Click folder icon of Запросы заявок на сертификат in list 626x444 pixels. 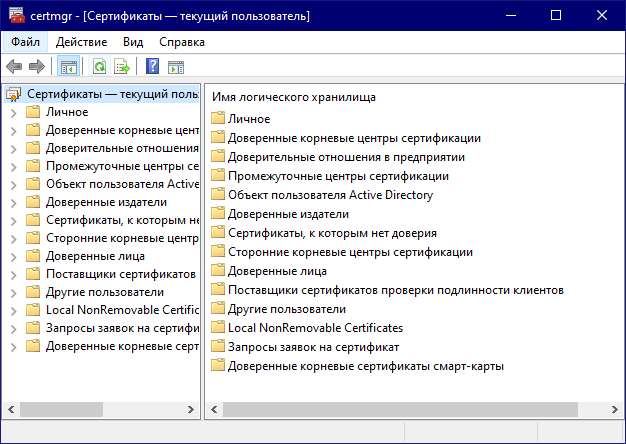pyautogui.click(x=218, y=346)
